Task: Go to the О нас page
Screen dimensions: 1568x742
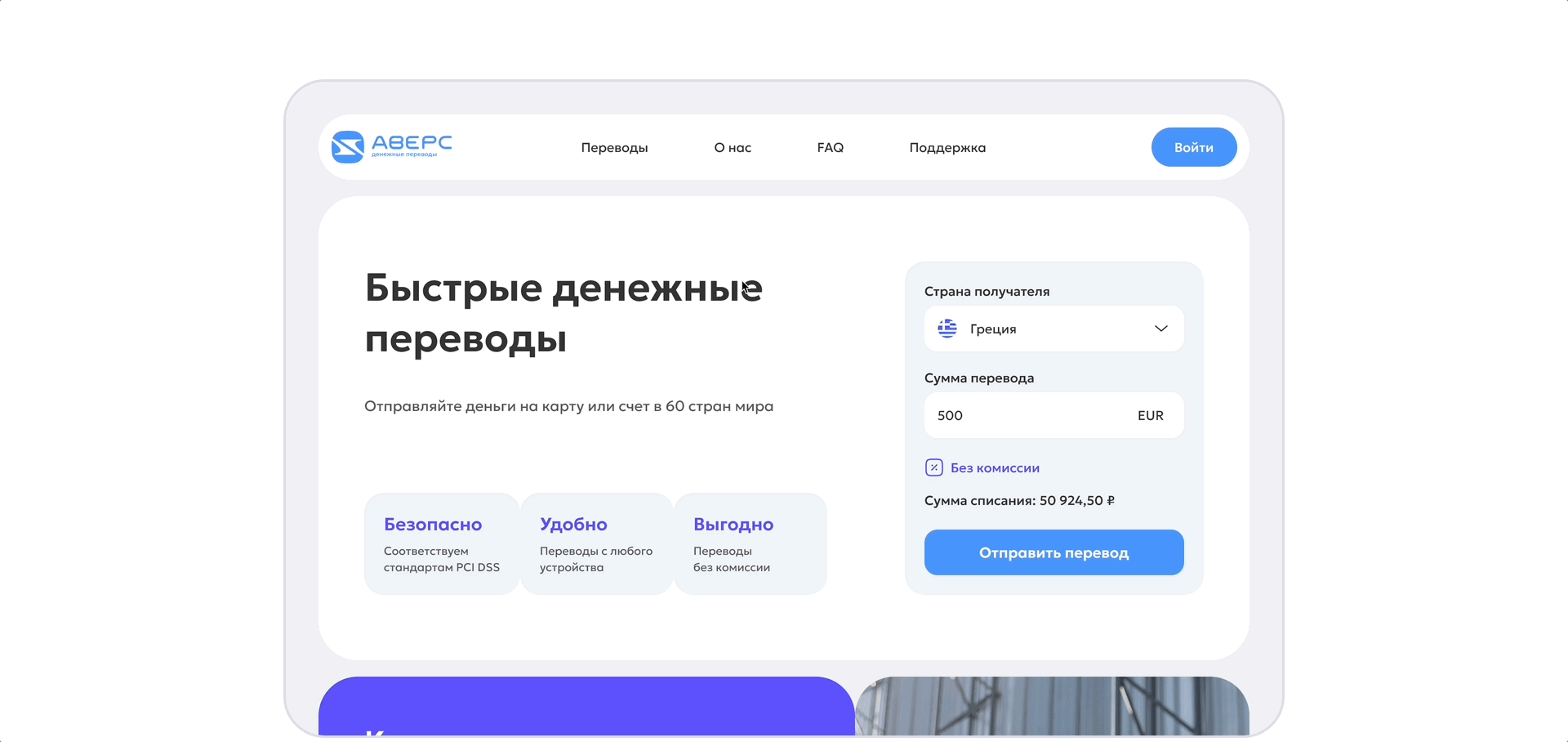Action: click(x=733, y=148)
